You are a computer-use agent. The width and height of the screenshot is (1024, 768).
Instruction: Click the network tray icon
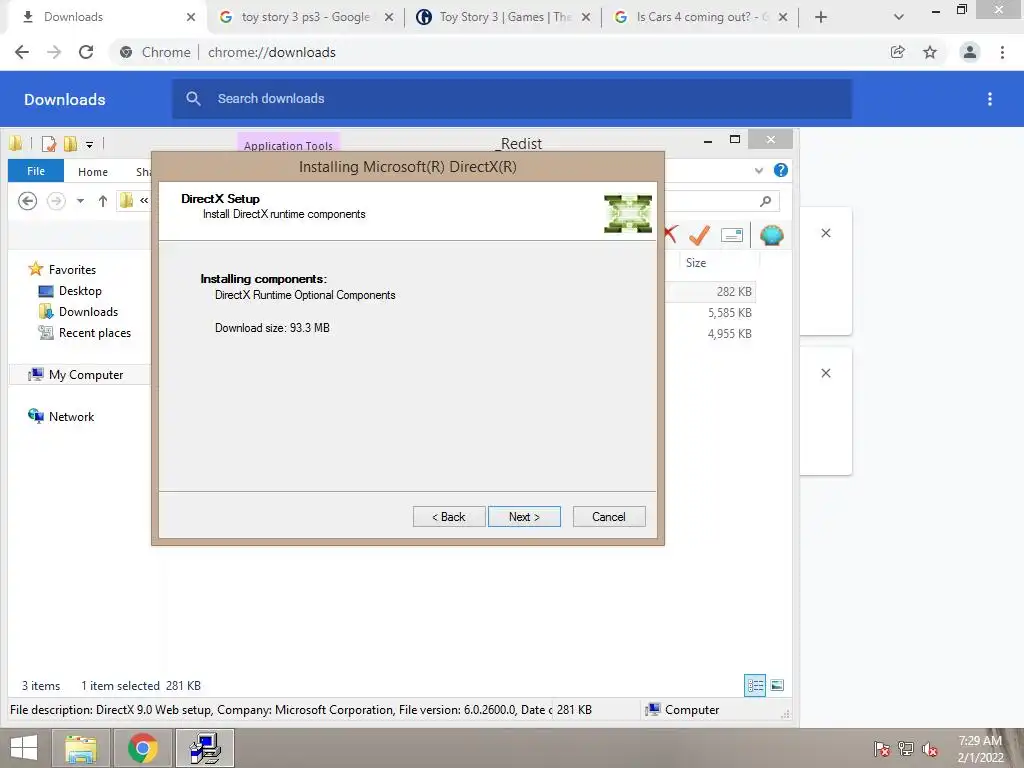click(906, 748)
